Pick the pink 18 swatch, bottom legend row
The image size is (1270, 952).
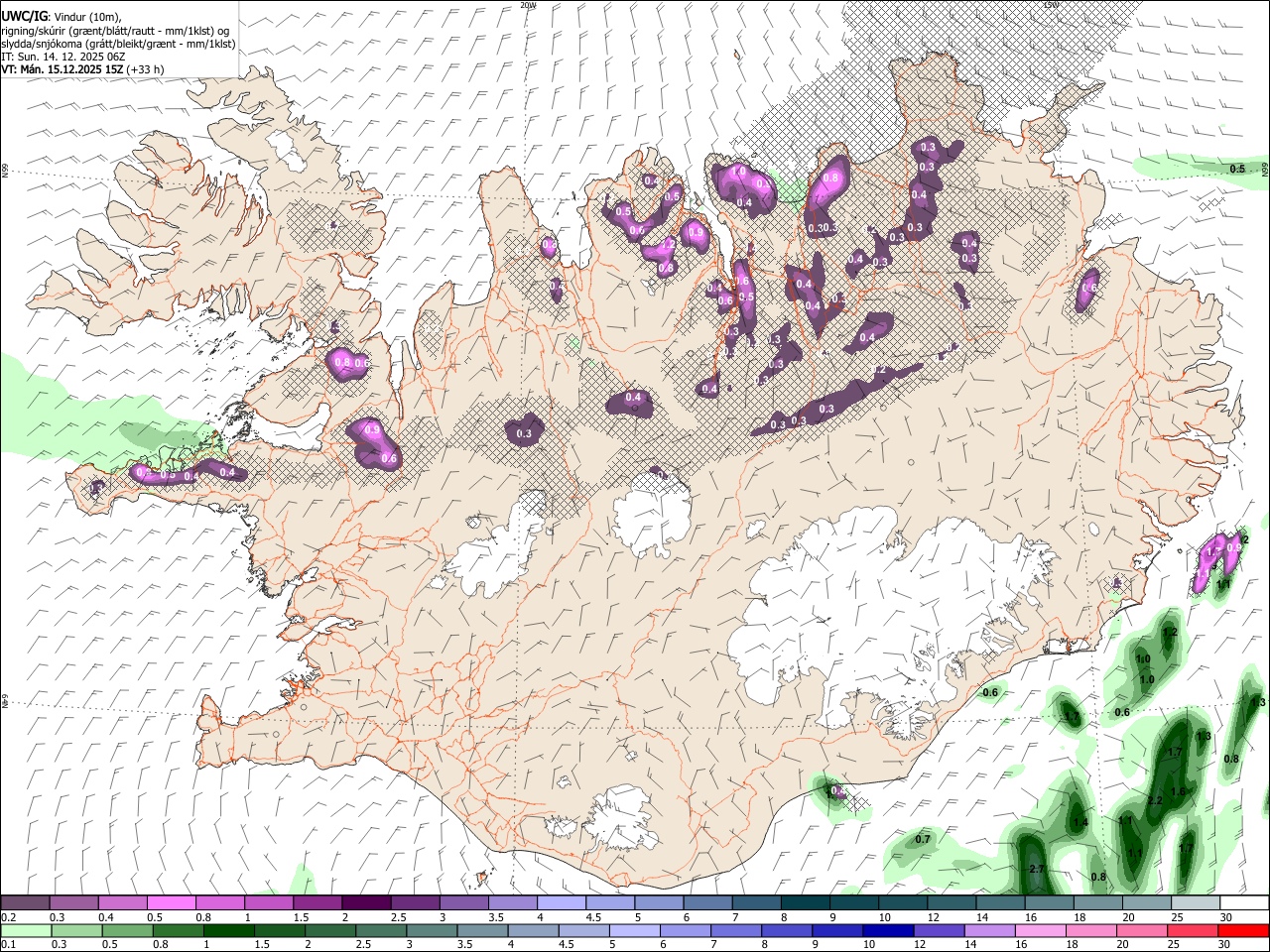pos(1090,930)
